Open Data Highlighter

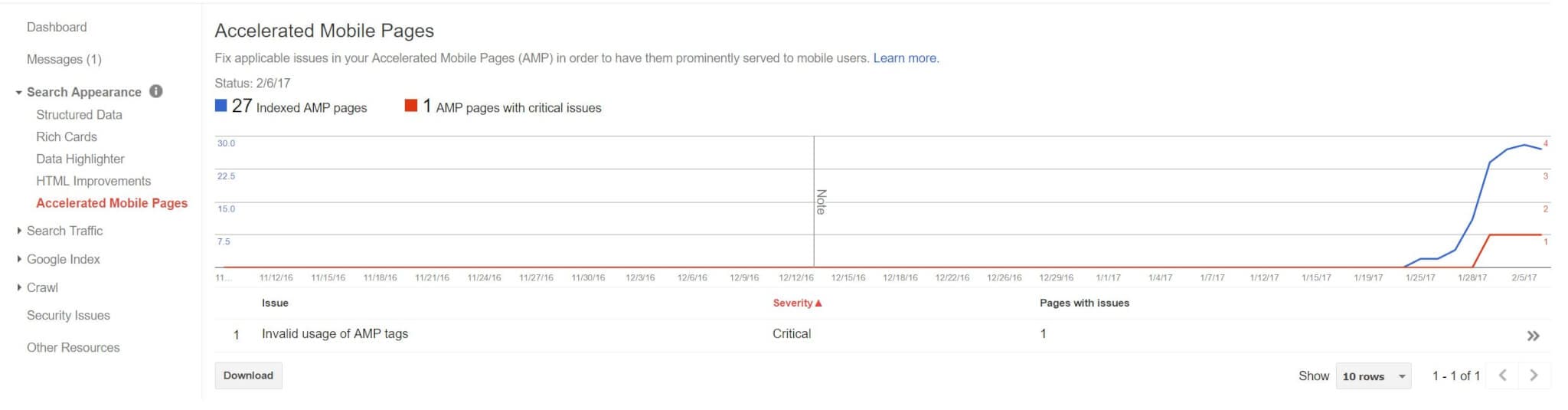pos(80,159)
